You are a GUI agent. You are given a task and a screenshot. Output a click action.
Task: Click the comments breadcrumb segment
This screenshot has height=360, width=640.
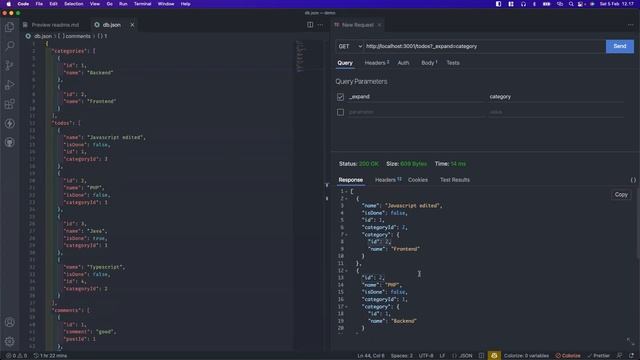tap(74, 36)
